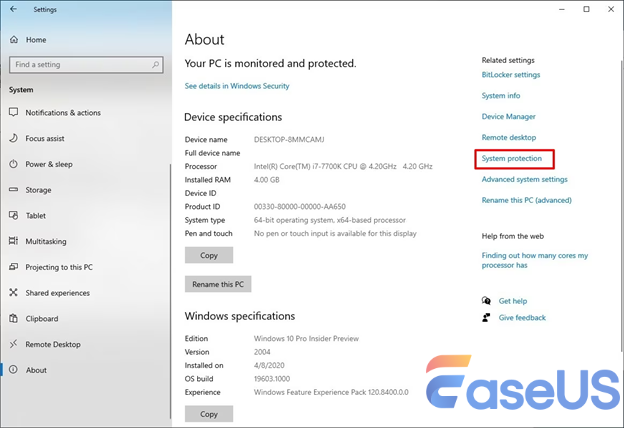This screenshot has width=624, height=428.
Task: Click the OS build value 19603.1000
Action: pyautogui.click(x=272, y=379)
